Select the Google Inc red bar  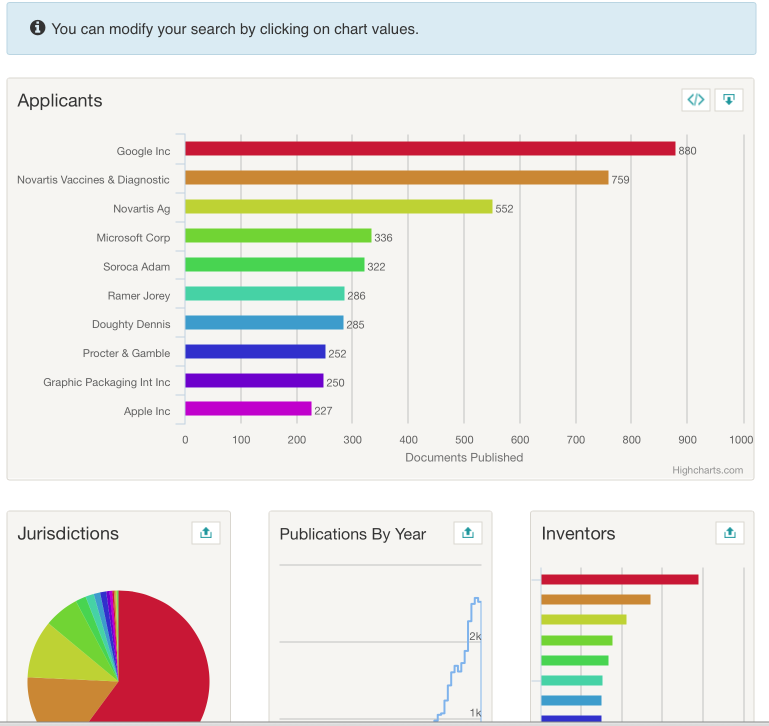pyautogui.click(x=430, y=149)
